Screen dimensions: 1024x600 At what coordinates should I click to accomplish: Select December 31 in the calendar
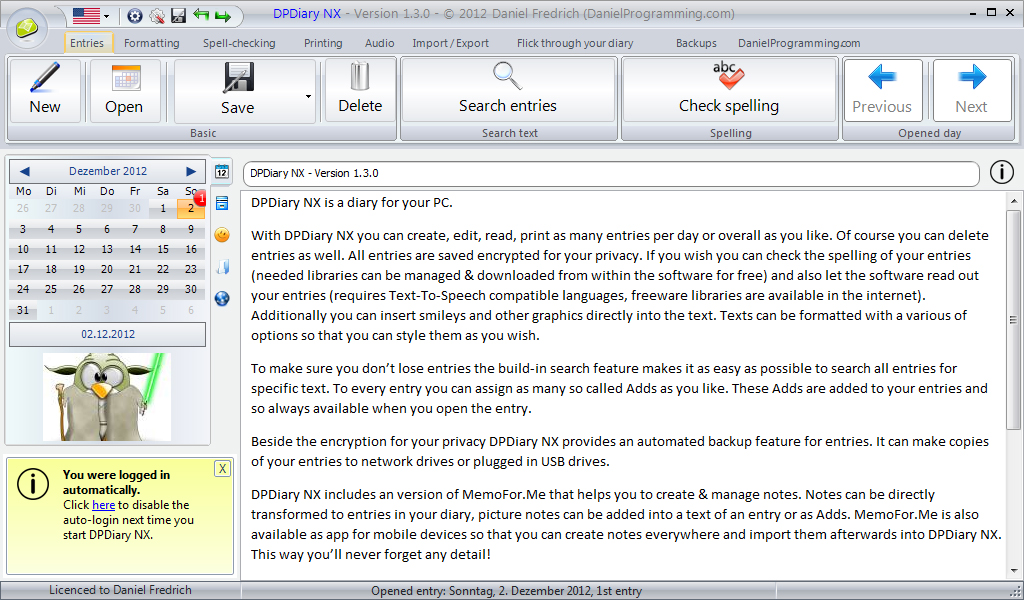click(x=23, y=310)
